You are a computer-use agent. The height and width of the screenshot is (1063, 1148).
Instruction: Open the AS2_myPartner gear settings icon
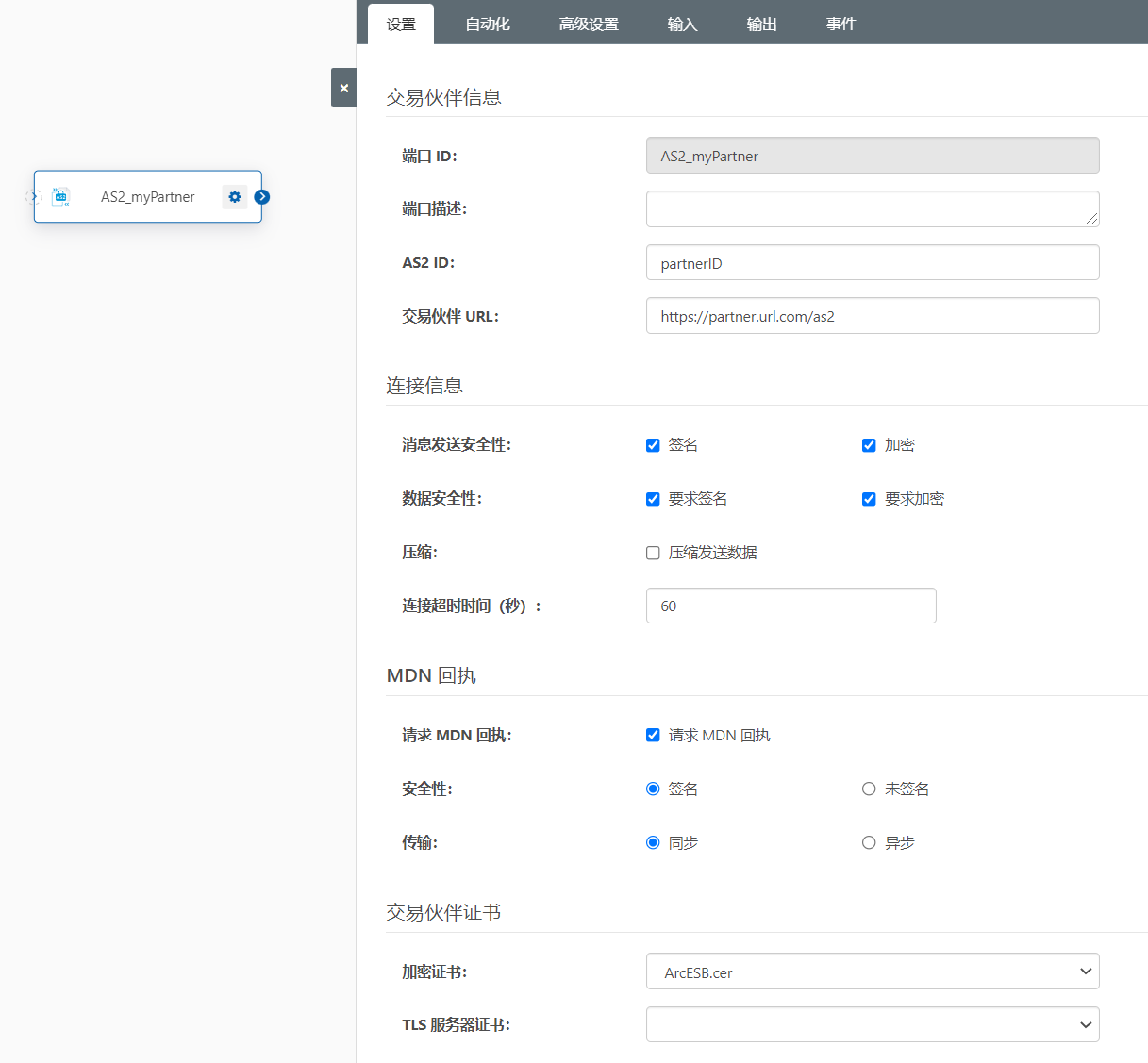(x=235, y=197)
